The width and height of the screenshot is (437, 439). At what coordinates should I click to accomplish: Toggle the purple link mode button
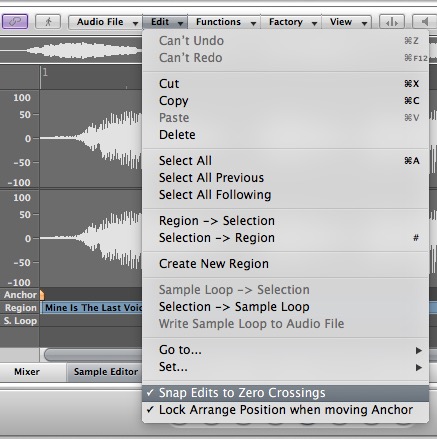click(x=15, y=22)
